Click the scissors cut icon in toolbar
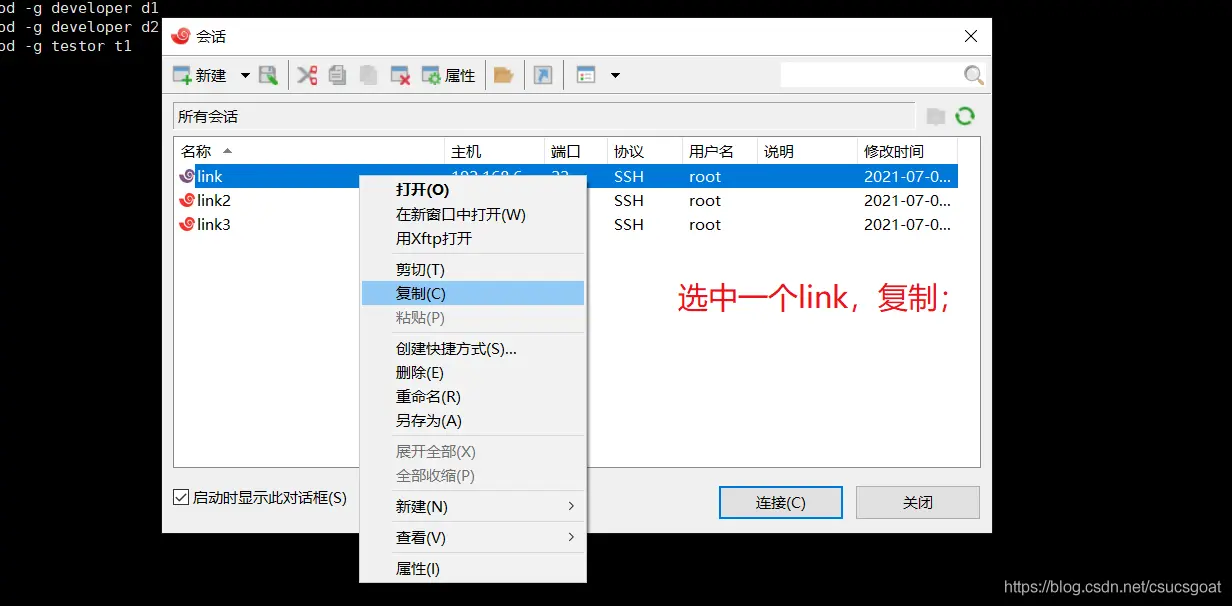 click(307, 75)
